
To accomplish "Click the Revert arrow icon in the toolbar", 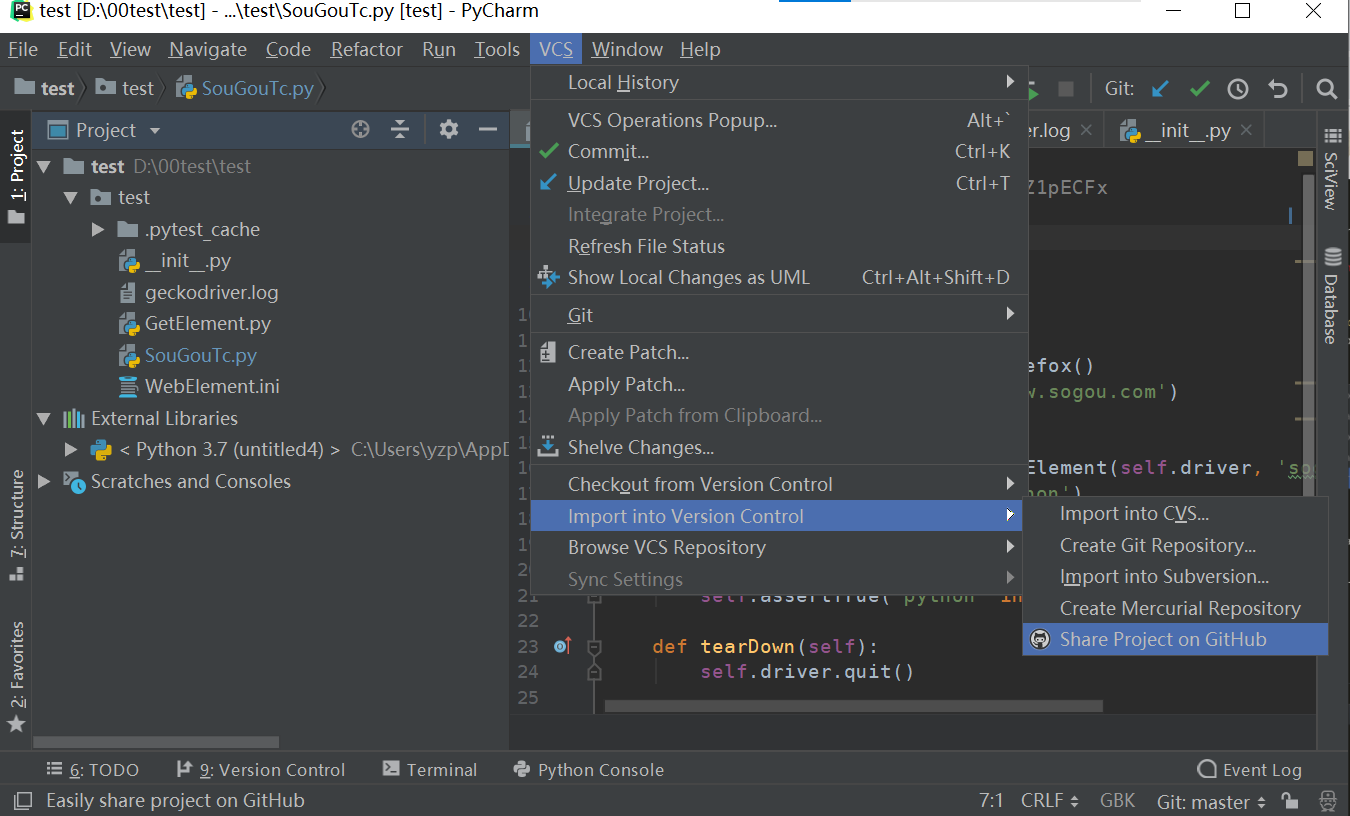I will click(x=1277, y=89).
